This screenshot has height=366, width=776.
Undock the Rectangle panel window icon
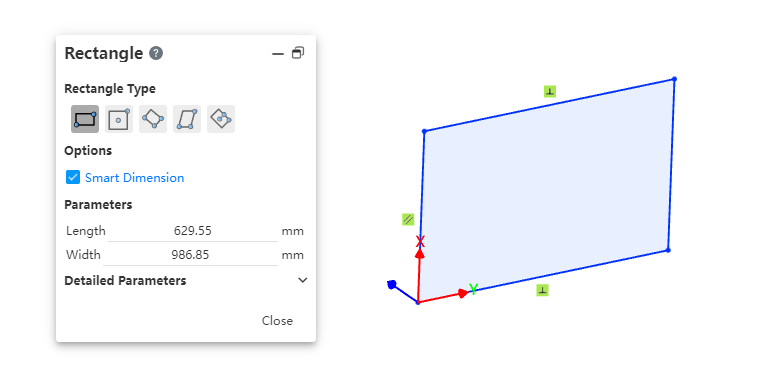[x=298, y=52]
